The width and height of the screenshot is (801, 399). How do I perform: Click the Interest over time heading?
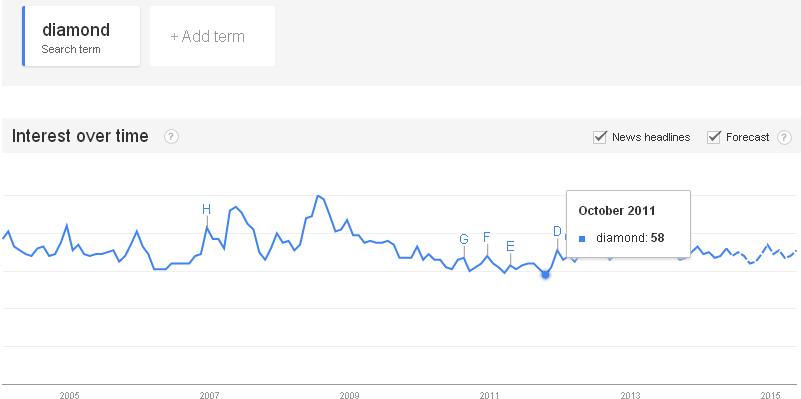[x=80, y=136]
